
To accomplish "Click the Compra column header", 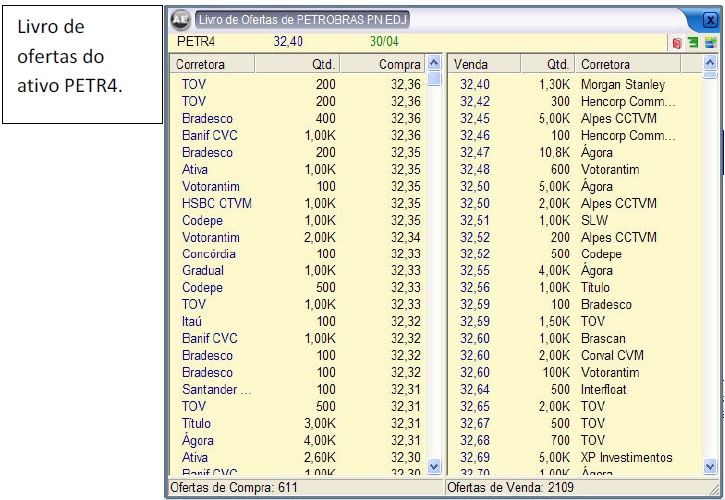I will [x=383, y=64].
